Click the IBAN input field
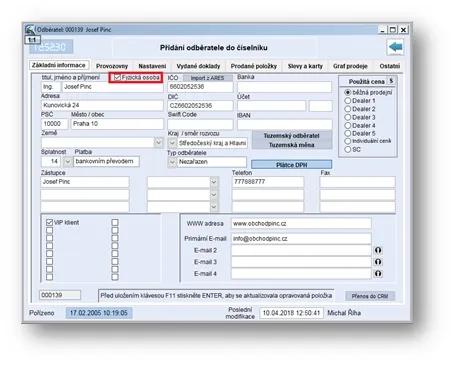Viewport: 455px width, 366px height. [284, 124]
